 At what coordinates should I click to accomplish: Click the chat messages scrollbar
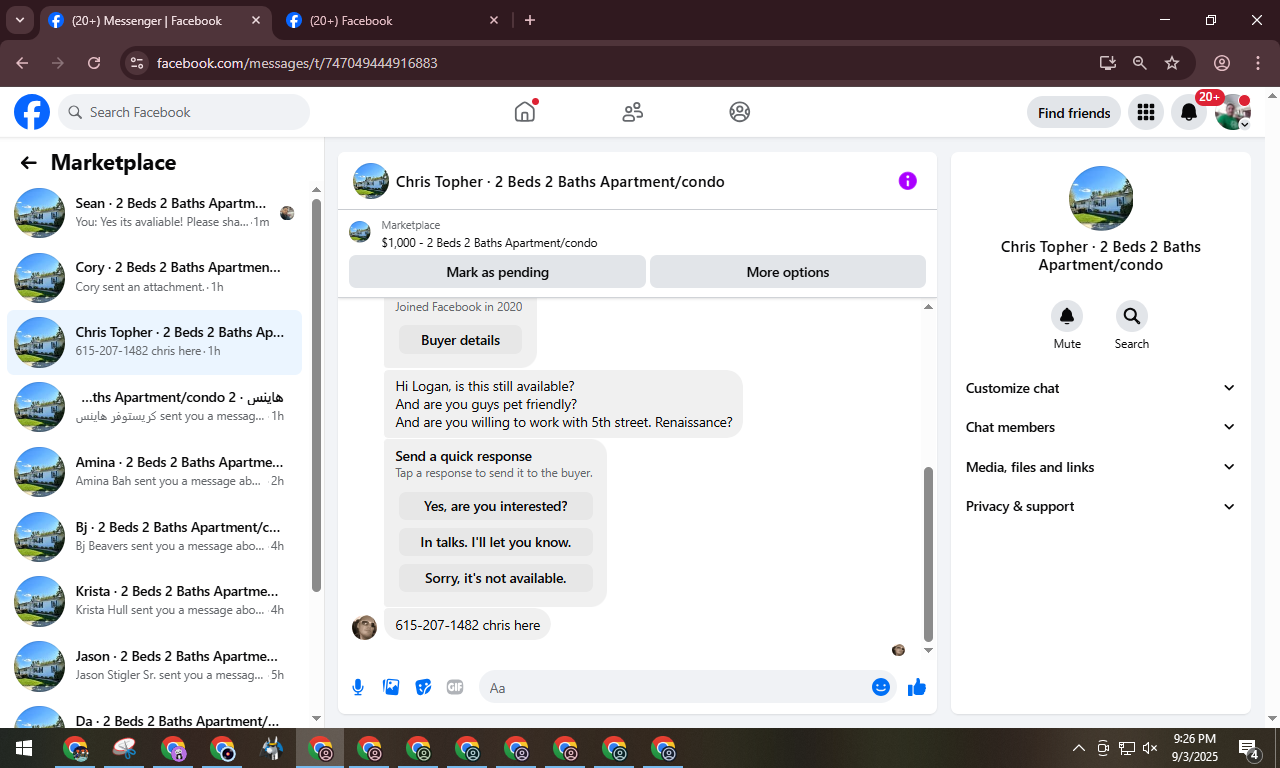(x=928, y=553)
